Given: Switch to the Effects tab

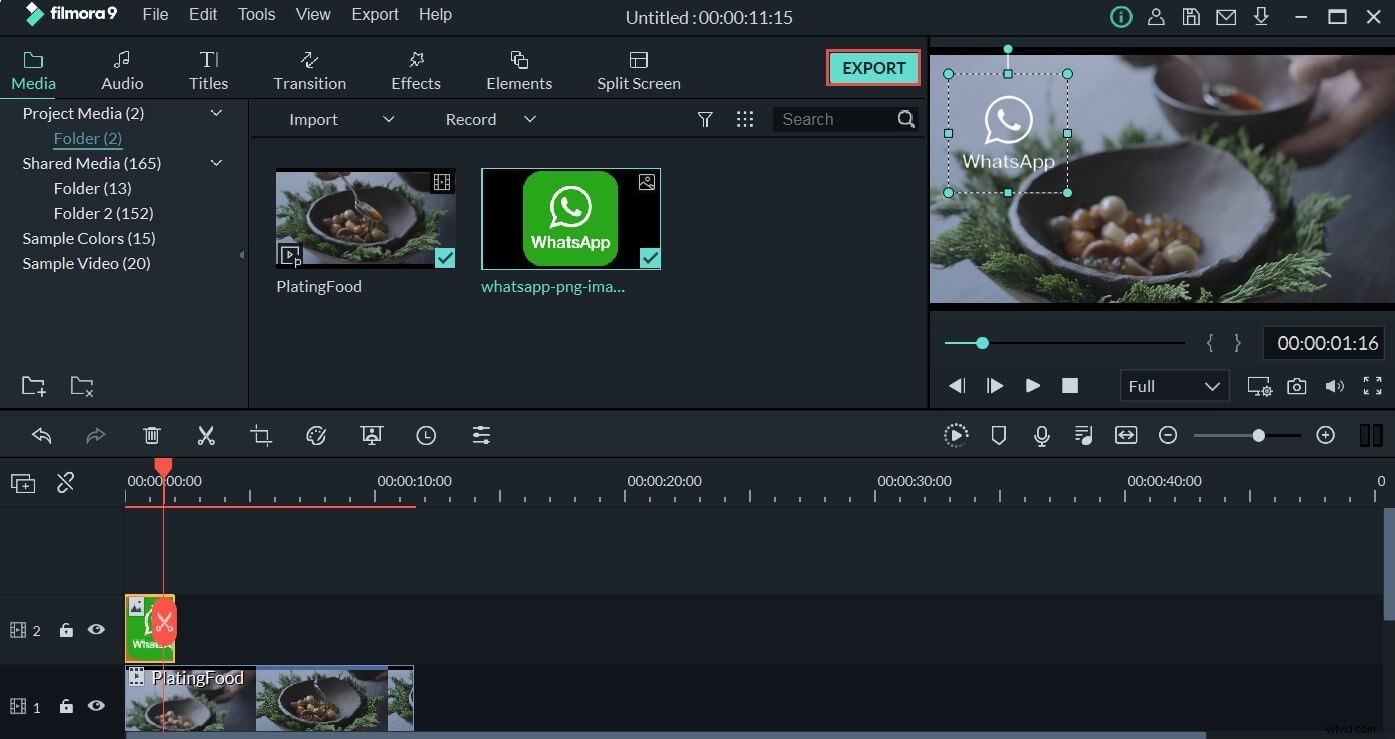Looking at the screenshot, I should (415, 69).
